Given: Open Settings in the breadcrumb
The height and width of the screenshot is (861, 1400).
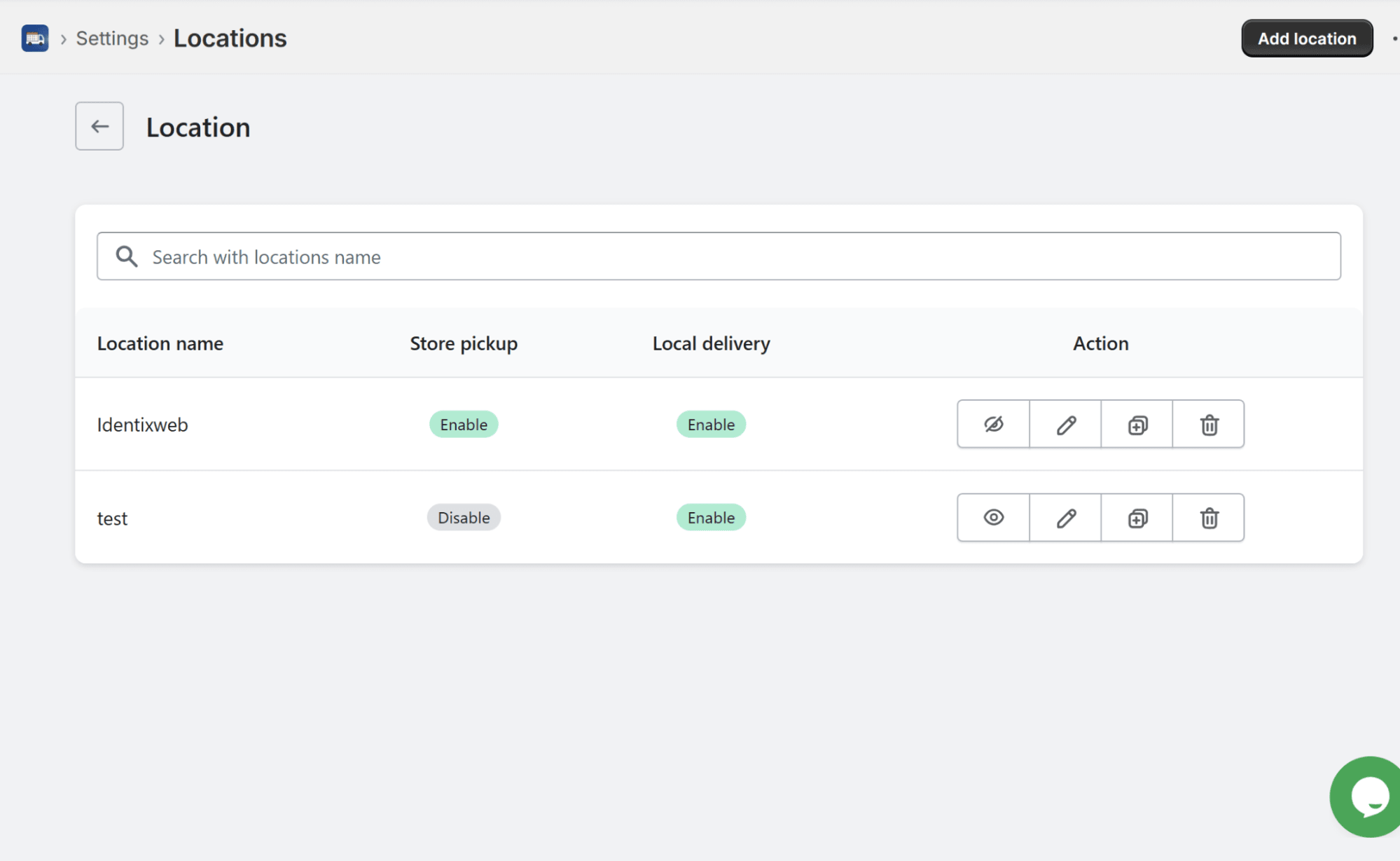Looking at the screenshot, I should point(112,39).
